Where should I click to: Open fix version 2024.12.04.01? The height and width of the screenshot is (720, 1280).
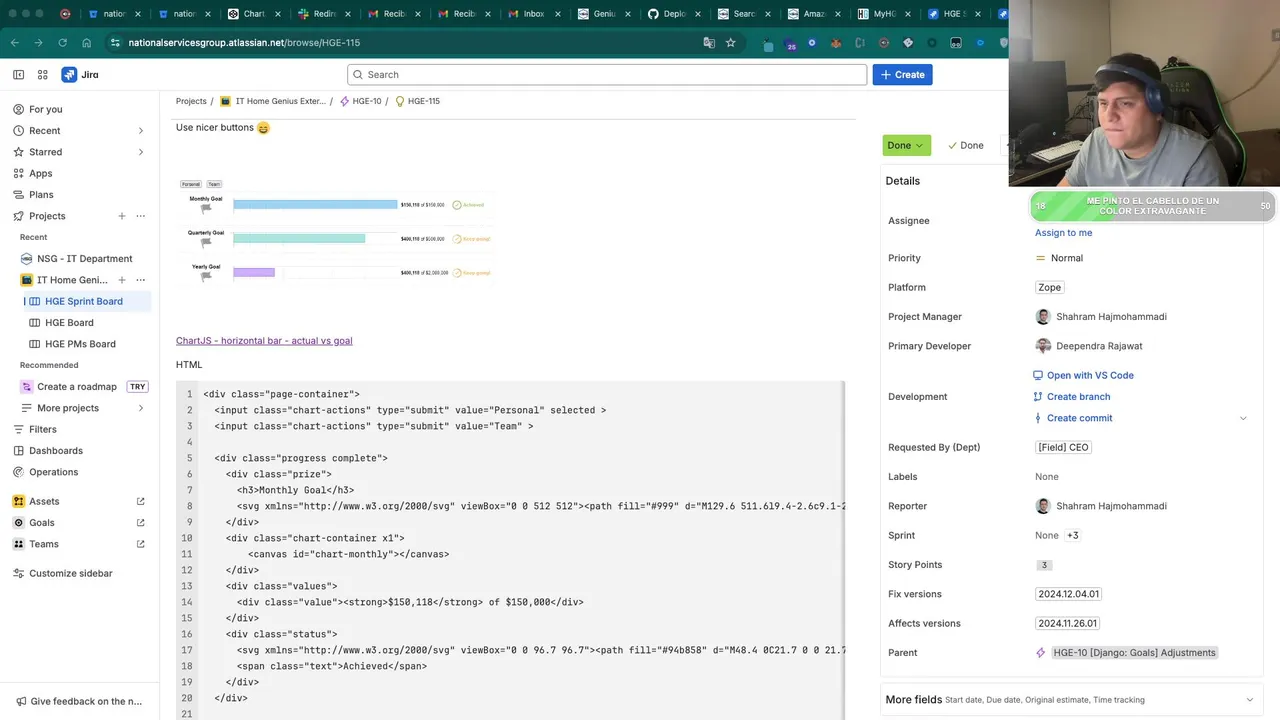coord(1068,594)
